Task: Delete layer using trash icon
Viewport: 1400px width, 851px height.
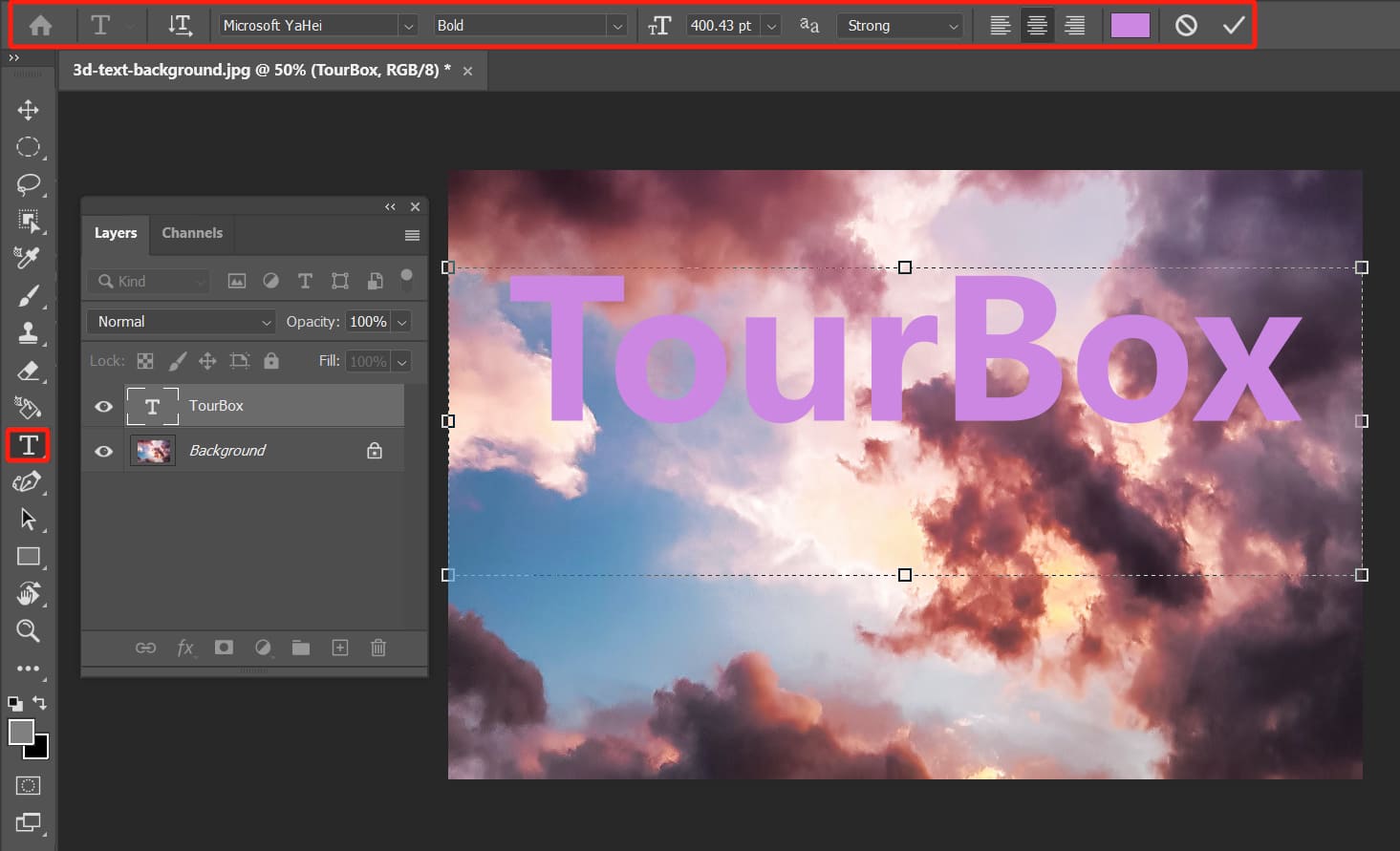Action: tap(378, 648)
